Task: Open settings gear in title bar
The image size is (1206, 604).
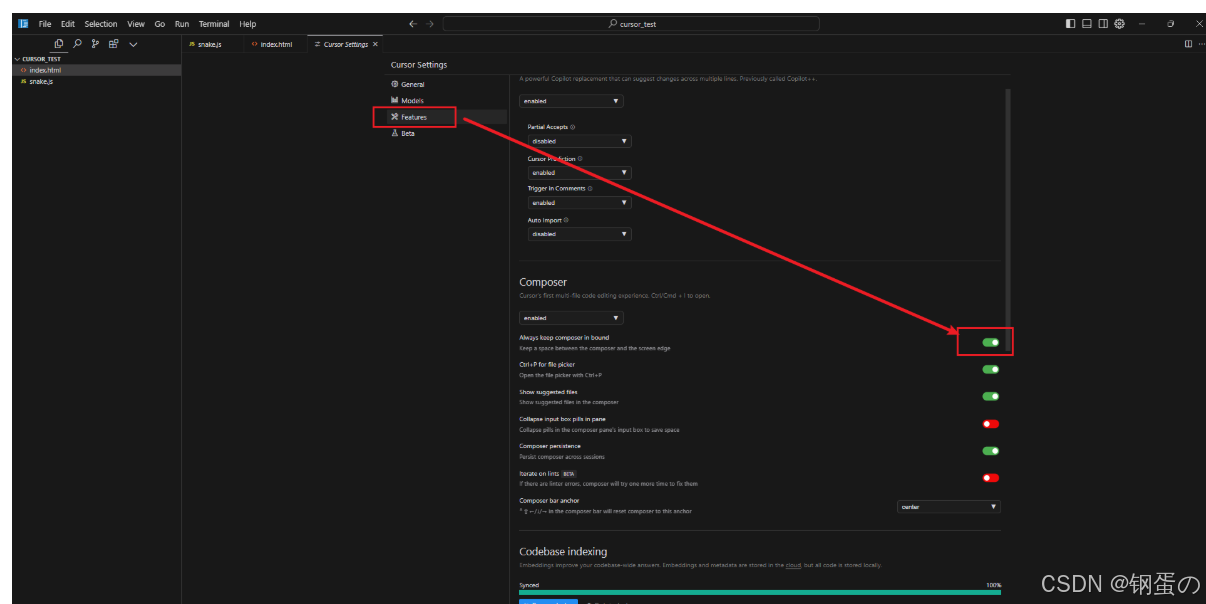Action: [1119, 24]
